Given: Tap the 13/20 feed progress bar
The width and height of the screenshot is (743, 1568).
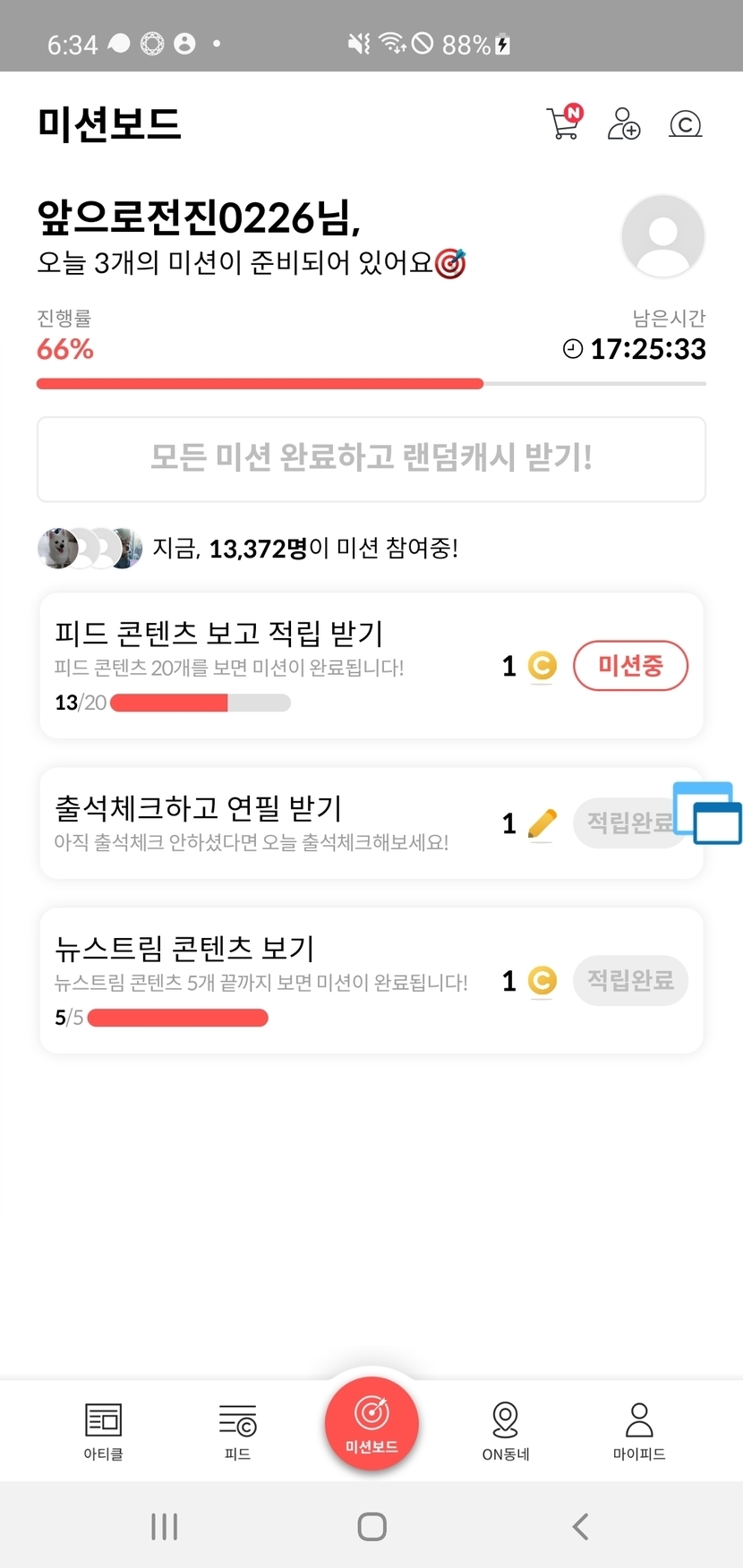Looking at the screenshot, I should click(x=200, y=703).
